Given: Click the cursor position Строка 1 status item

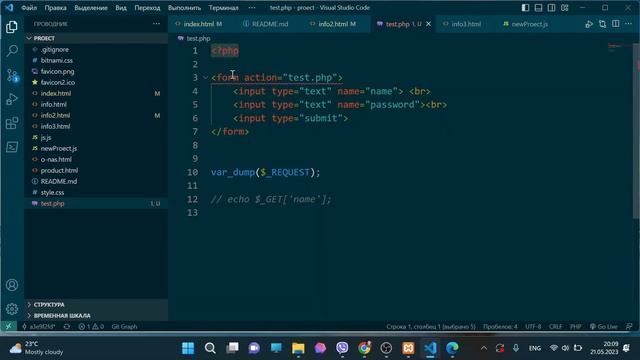Looking at the screenshot, I should (431, 327).
